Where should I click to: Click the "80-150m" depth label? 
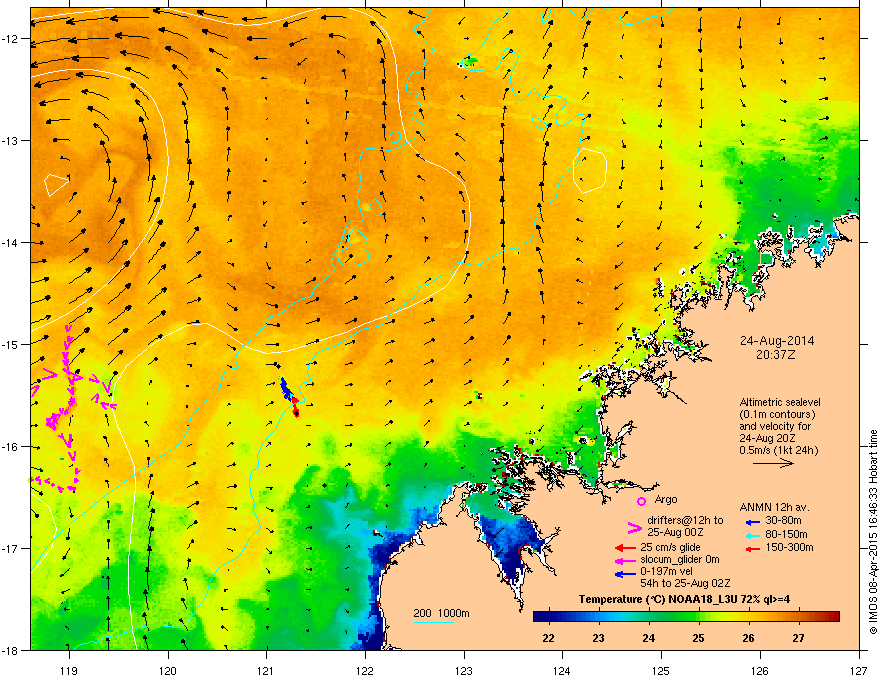(x=786, y=534)
